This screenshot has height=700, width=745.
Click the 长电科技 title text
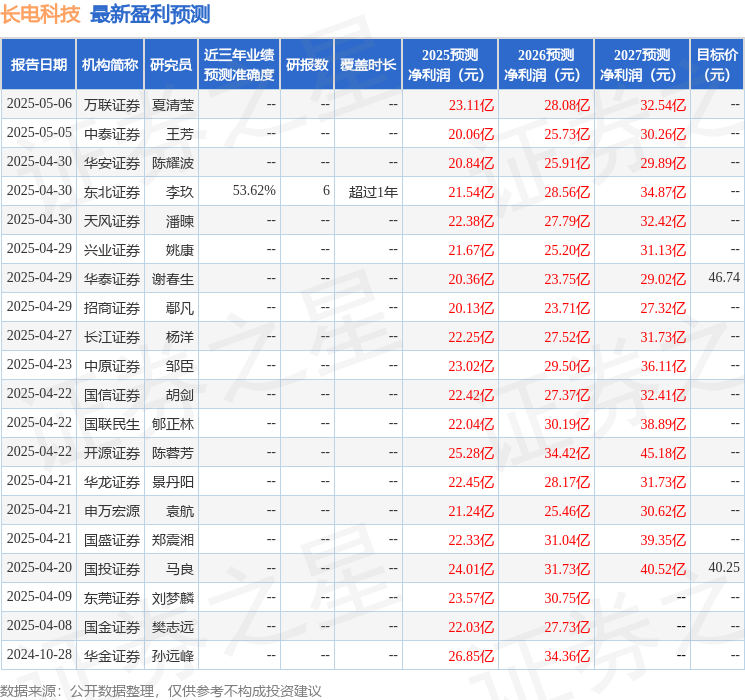coord(40,14)
